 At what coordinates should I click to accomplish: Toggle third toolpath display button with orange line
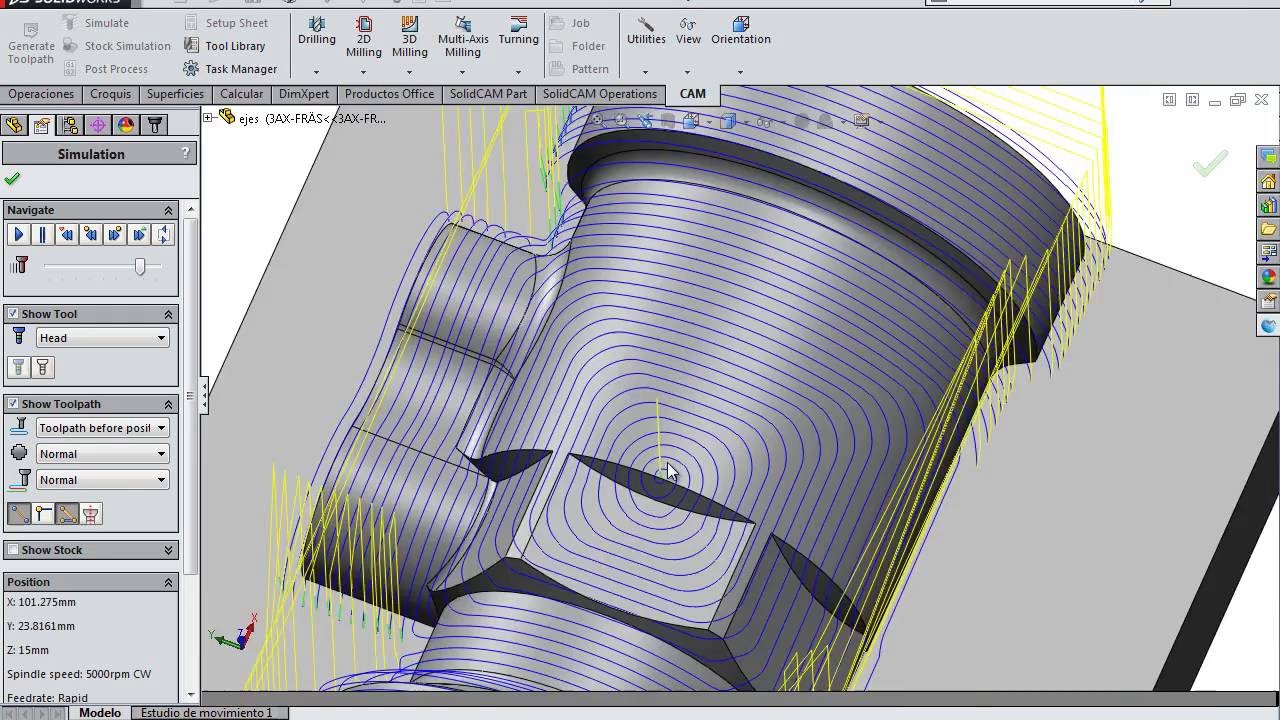[x=67, y=514]
